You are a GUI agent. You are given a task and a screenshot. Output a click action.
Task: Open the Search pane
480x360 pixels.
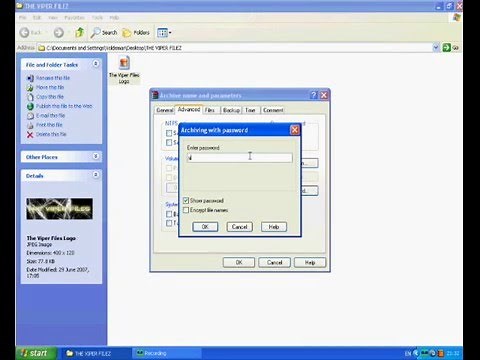coord(104,32)
